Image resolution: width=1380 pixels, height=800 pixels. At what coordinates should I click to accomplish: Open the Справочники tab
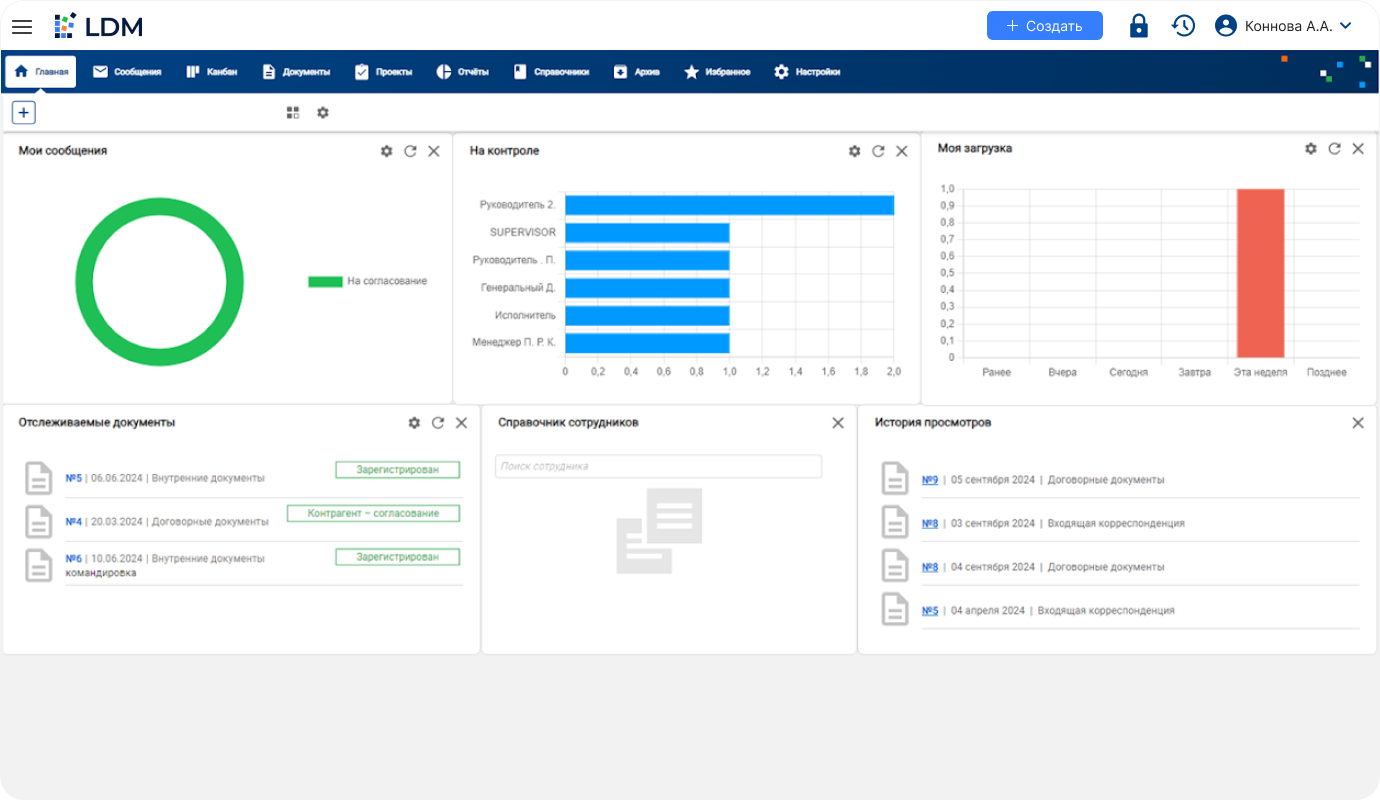pos(550,72)
